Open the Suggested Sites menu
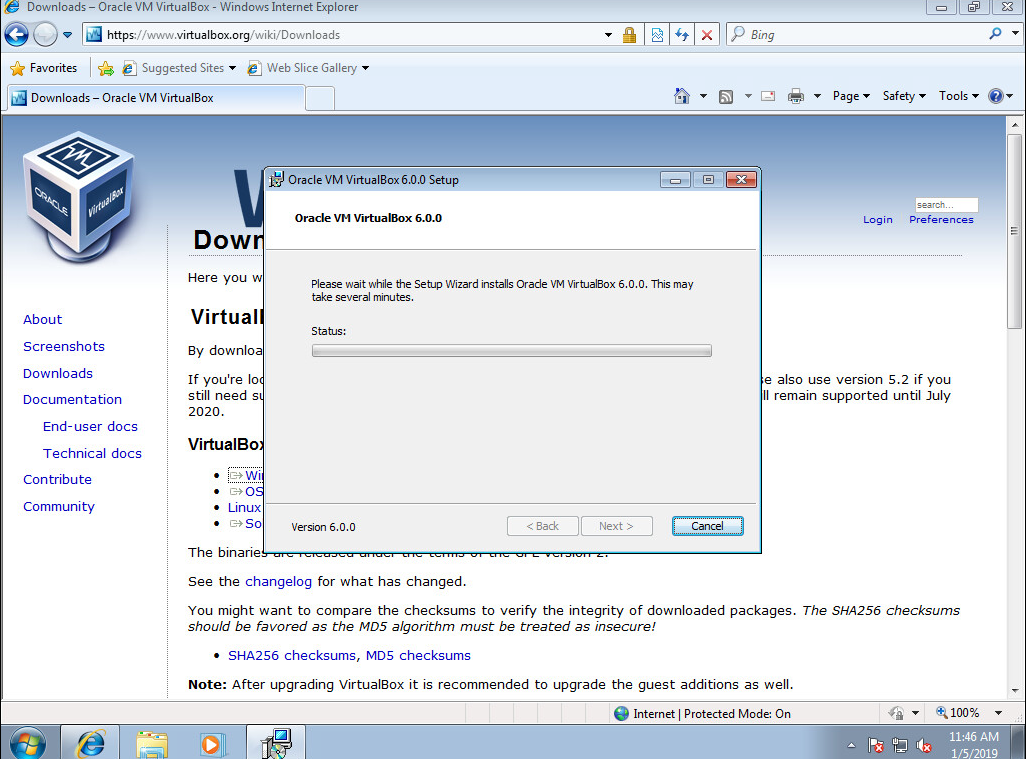1026x759 pixels. [x=179, y=68]
